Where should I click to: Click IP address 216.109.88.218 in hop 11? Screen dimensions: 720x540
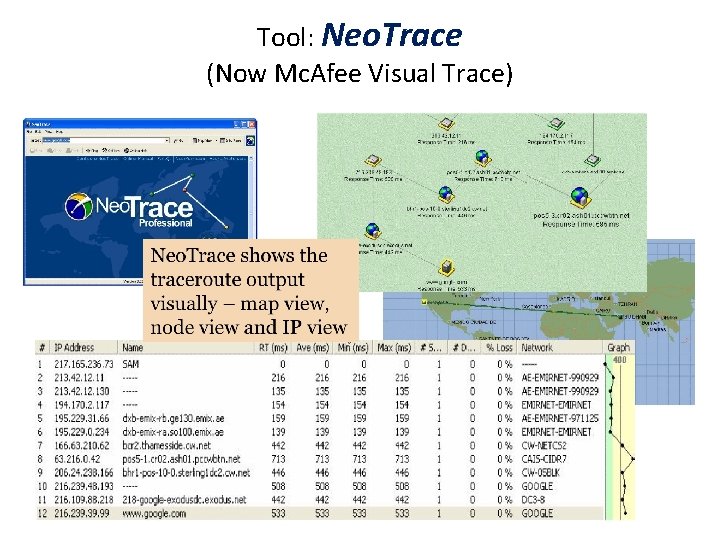click(84, 500)
